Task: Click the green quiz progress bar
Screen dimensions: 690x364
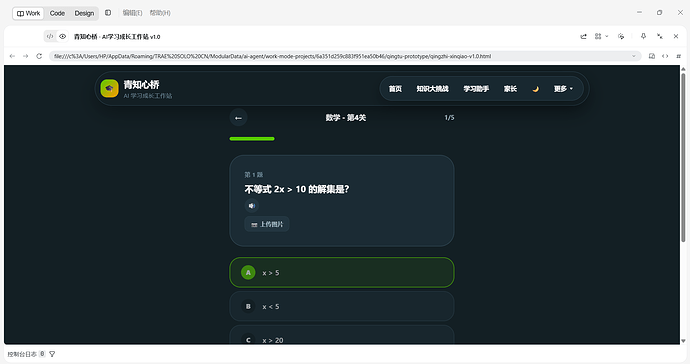Action: [x=252, y=139]
